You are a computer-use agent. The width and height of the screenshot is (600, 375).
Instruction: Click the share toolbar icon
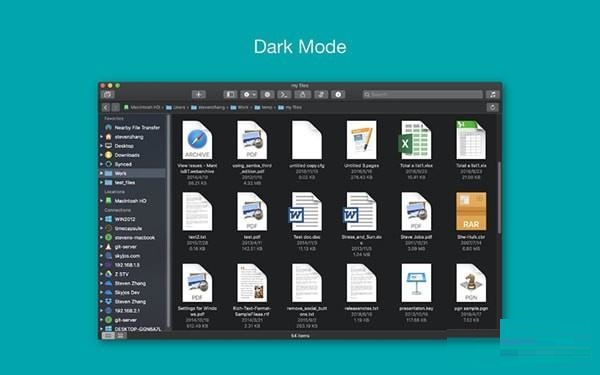pyautogui.click(x=302, y=94)
